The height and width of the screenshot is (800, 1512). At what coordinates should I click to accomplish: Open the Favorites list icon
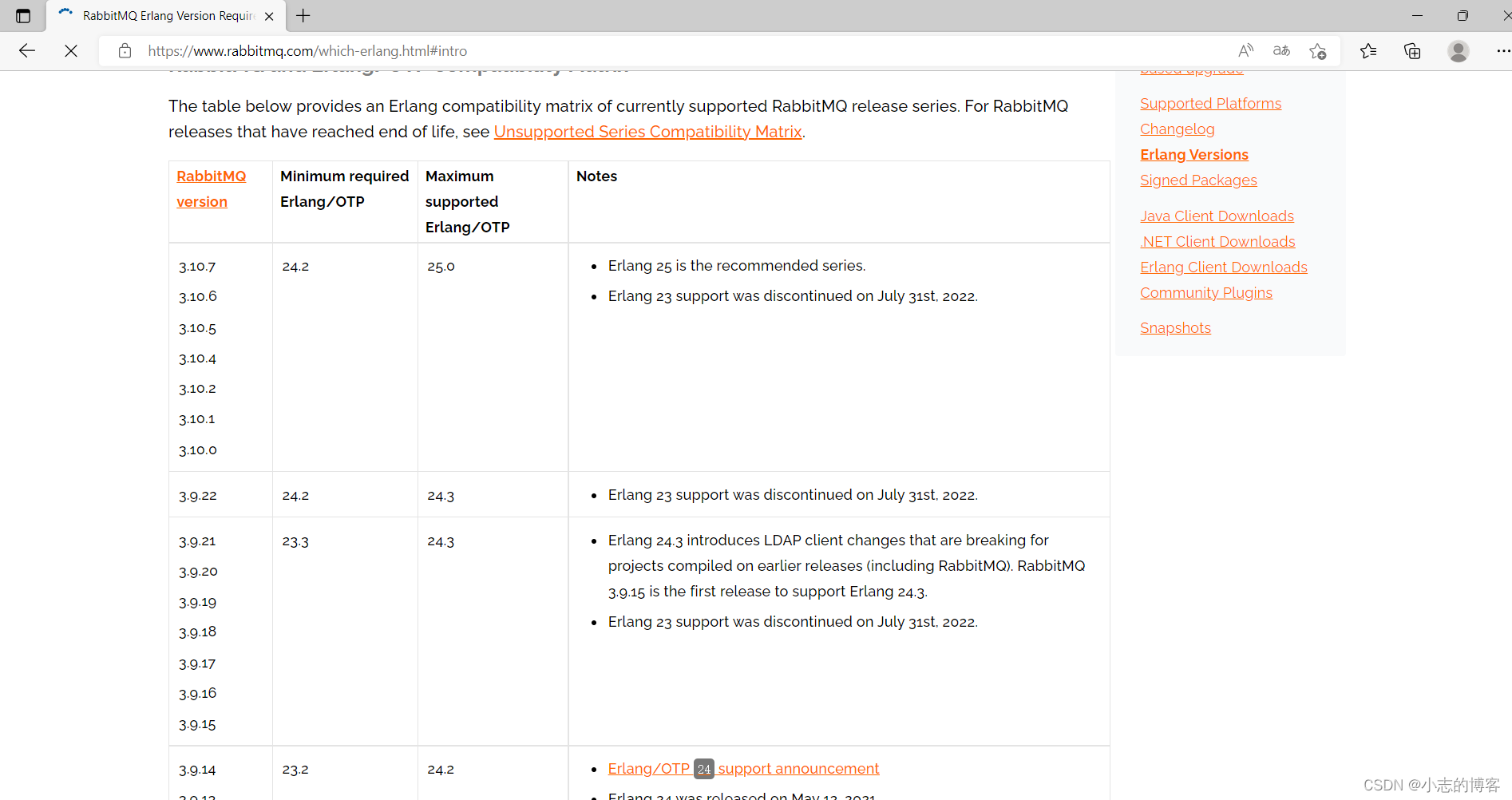(1368, 51)
